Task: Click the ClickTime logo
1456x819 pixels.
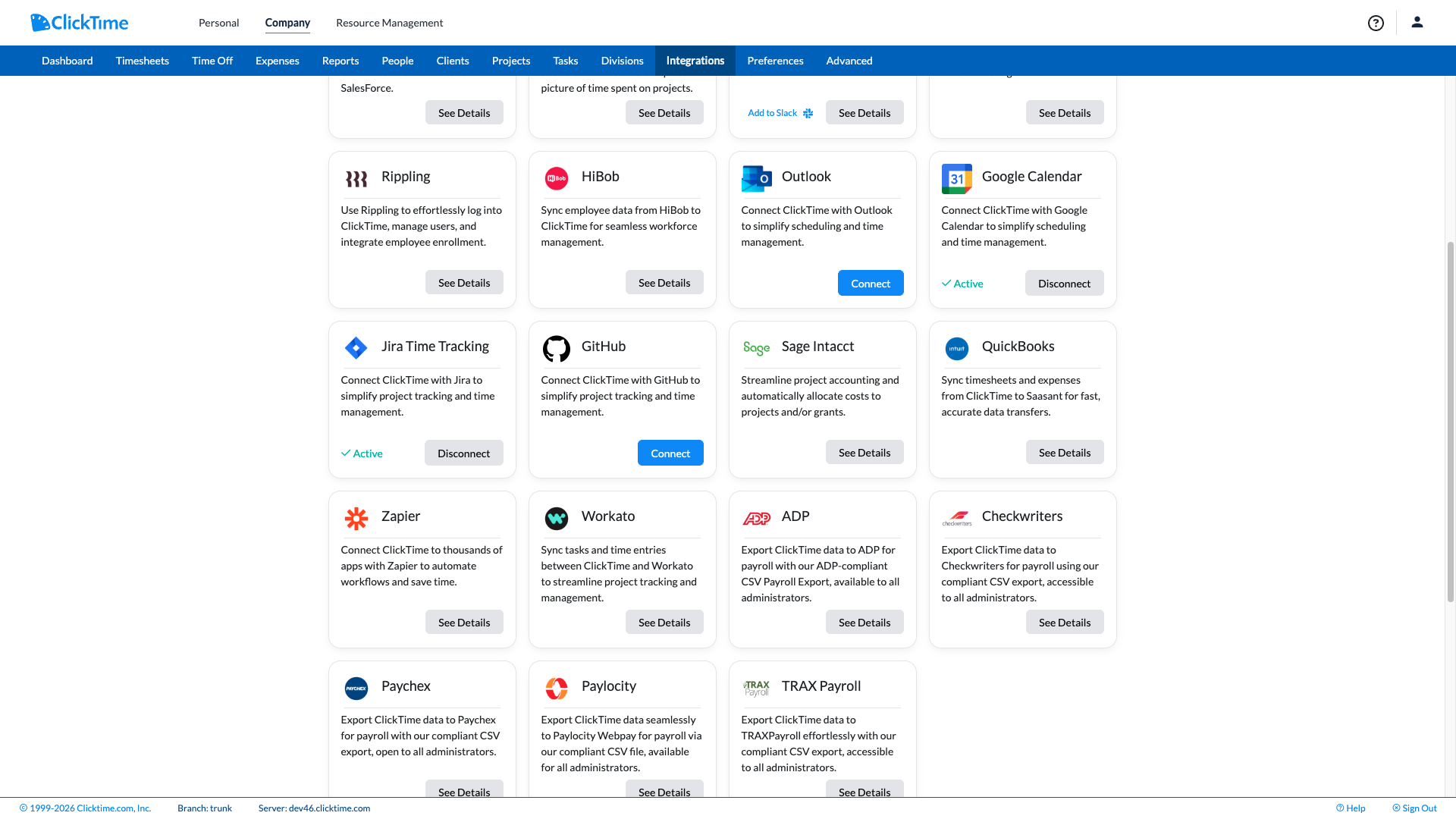Action: tap(80, 23)
